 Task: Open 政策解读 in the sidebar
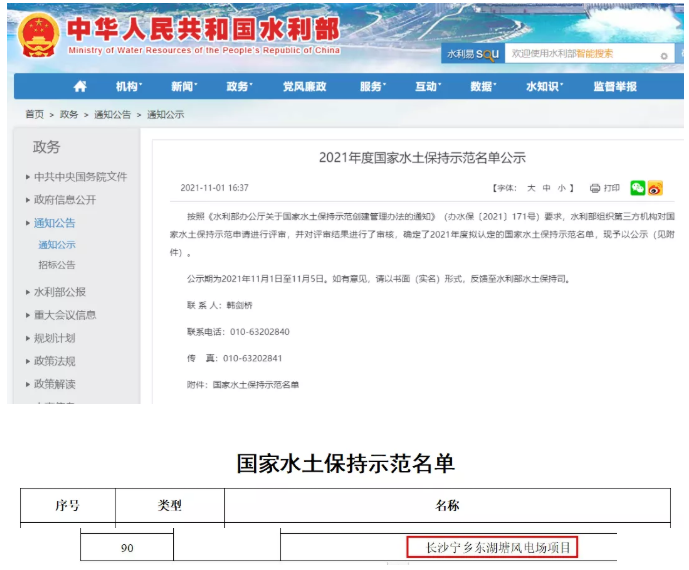tap(54, 384)
